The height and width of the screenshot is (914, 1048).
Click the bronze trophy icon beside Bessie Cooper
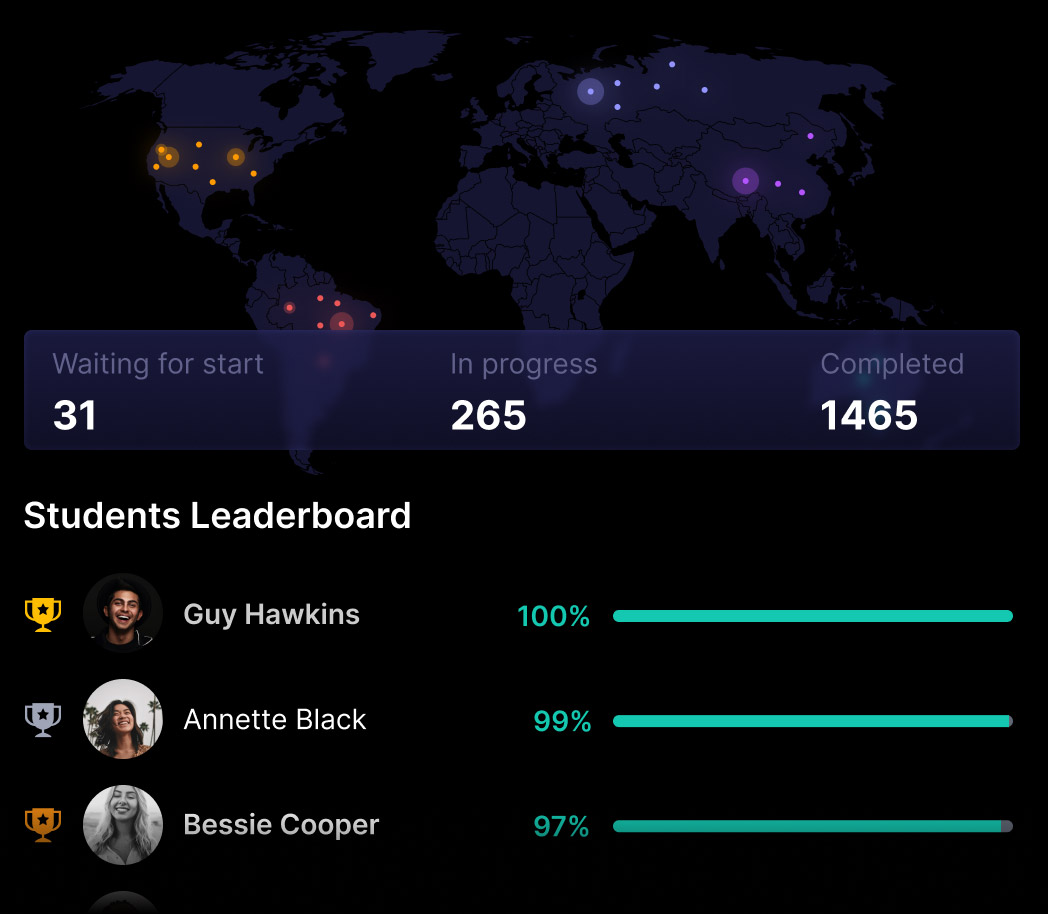point(43,825)
